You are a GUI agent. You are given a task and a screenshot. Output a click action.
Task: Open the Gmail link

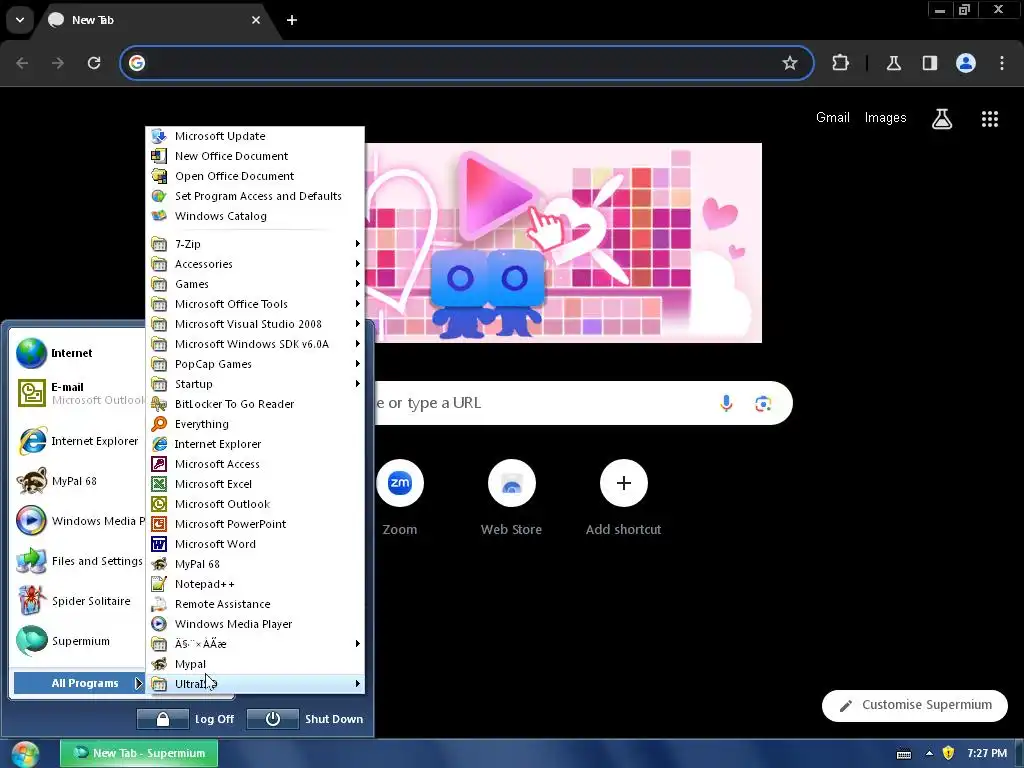coord(833,118)
